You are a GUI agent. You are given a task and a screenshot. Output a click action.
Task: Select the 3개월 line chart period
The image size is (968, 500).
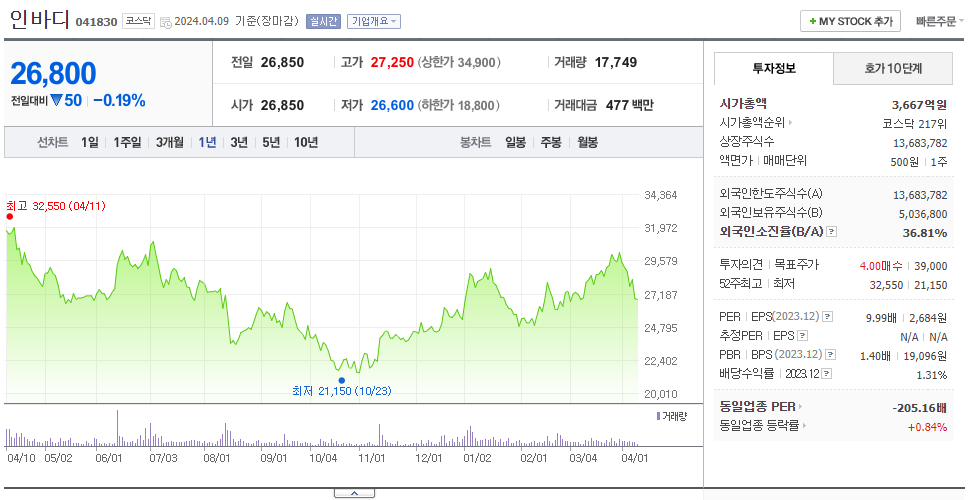[x=170, y=143]
